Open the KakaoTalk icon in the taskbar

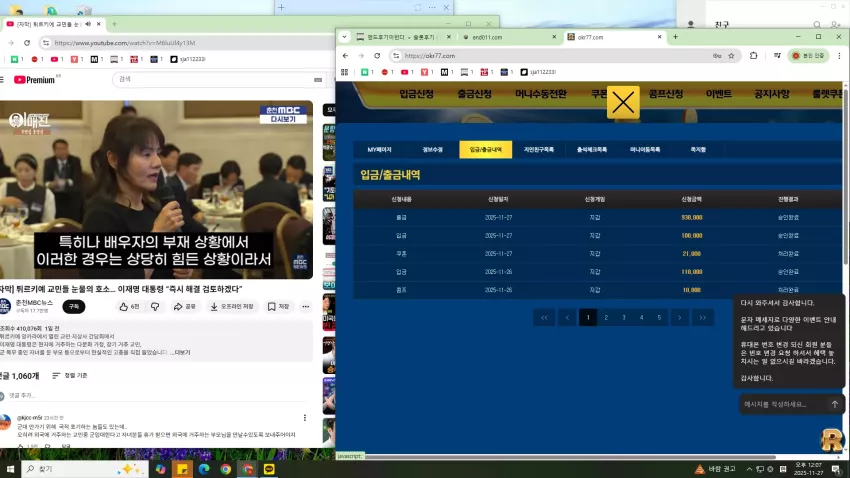coord(269,469)
